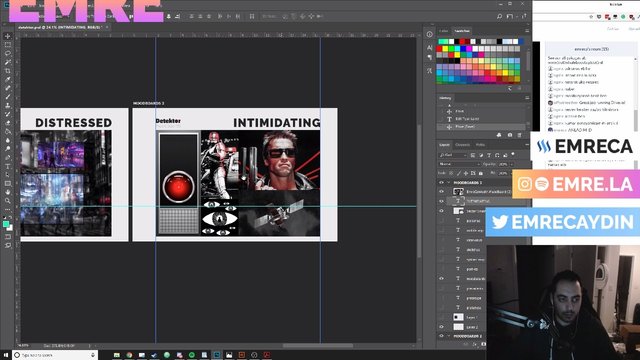
Task: Select the Gradient tool
Action: (x=8, y=131)
